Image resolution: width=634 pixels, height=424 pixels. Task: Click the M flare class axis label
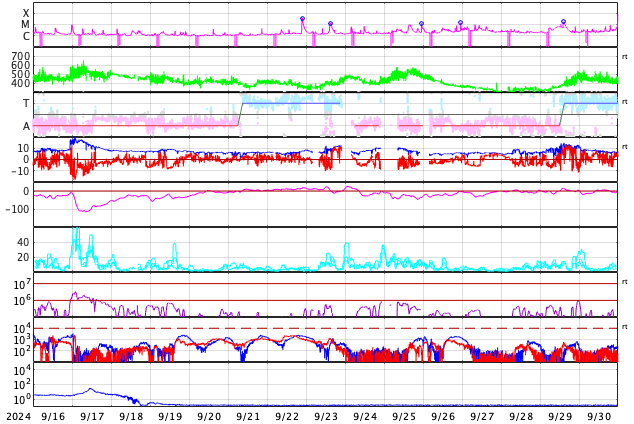pyautogui.click(x=25, y=25)
